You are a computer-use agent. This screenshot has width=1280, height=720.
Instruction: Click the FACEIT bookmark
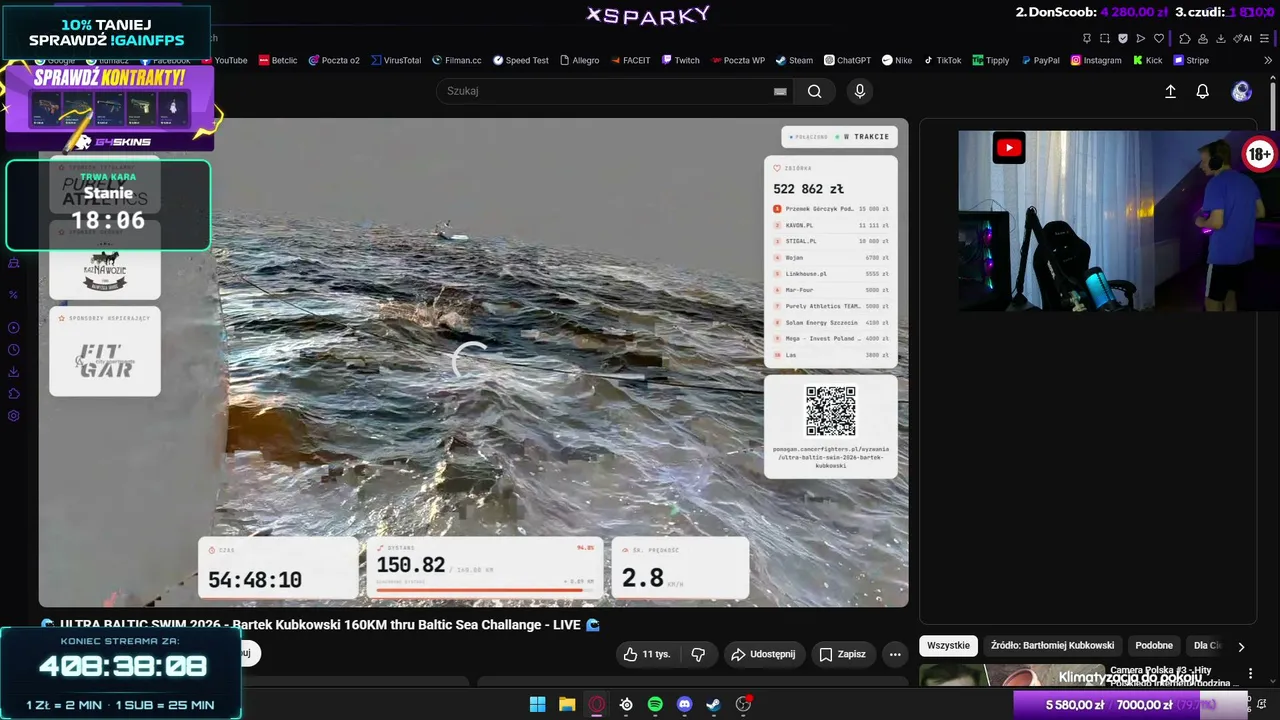(x=630, y=60)
